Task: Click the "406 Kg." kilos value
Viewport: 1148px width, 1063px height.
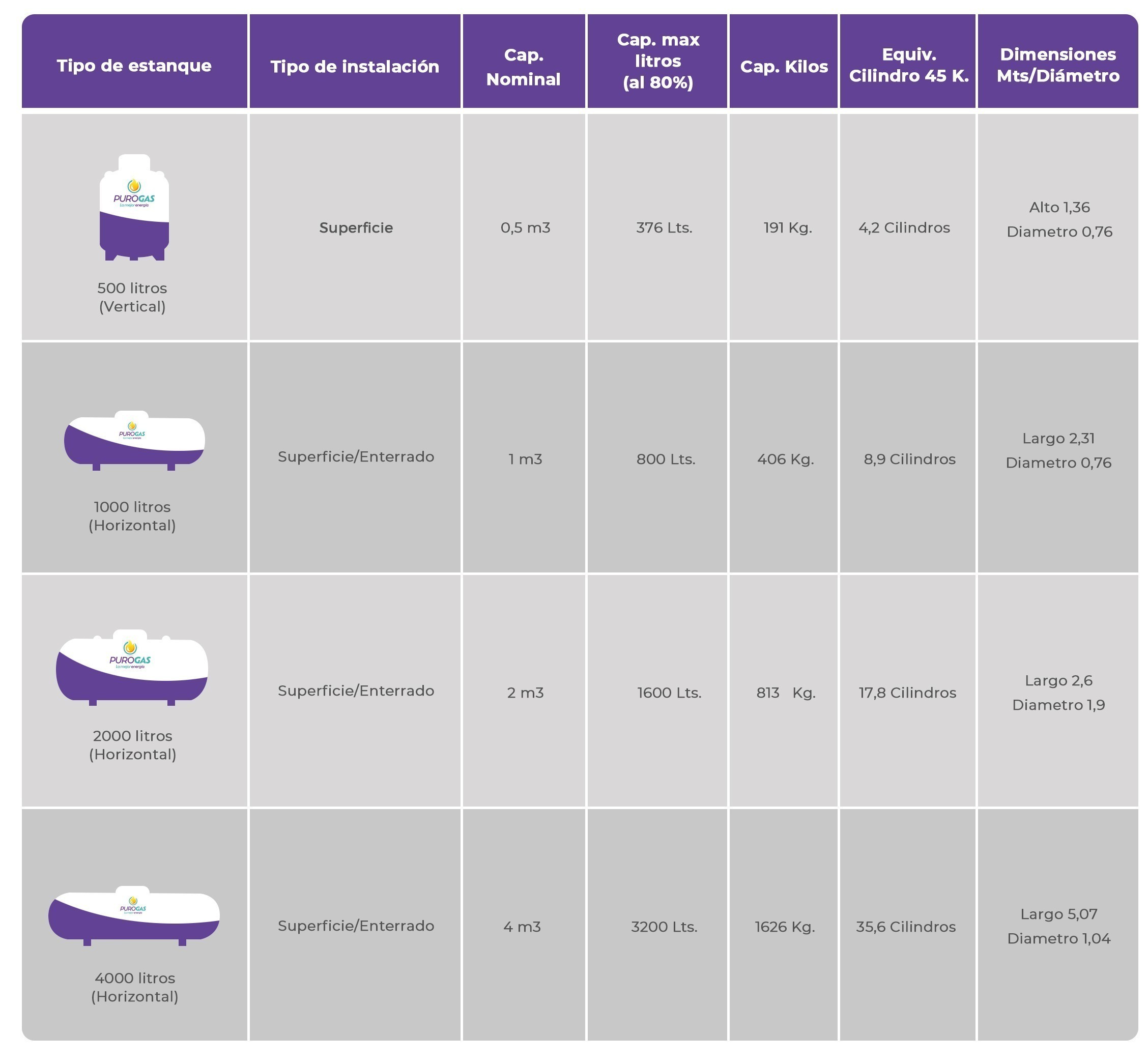Action: [785, 459]
